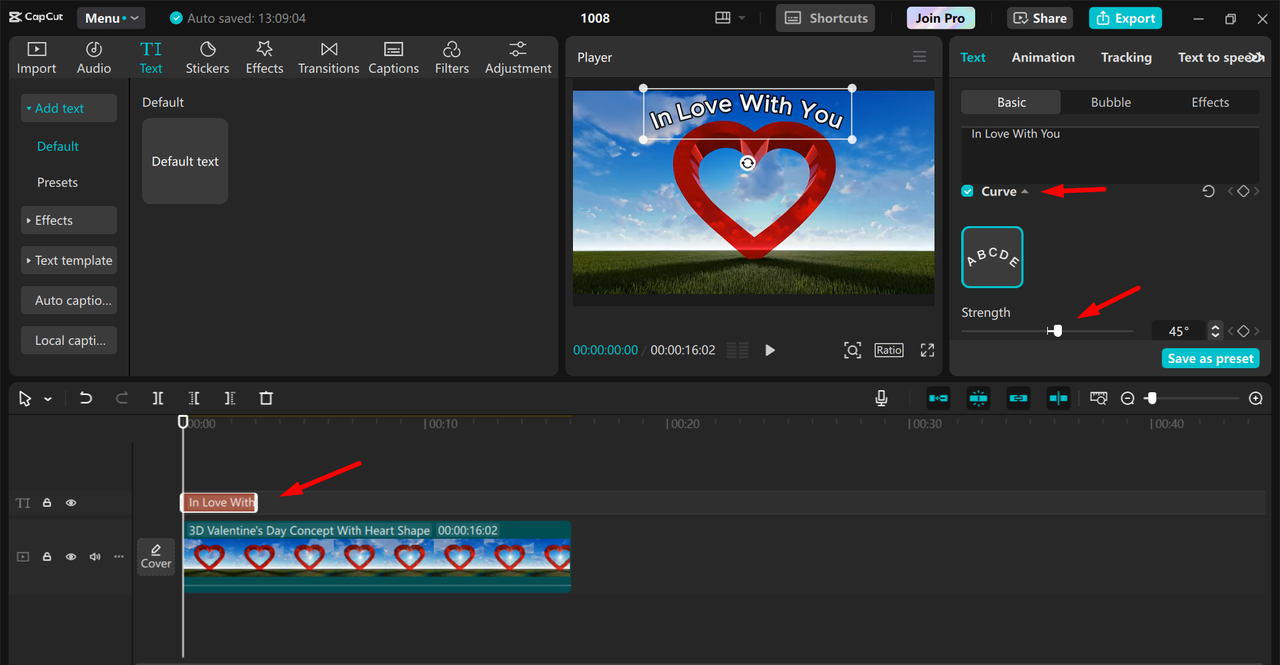The width and height of the screenshot is (1280, 665).
Task: Zoom out the timeline
Action: pos(1128,398)
